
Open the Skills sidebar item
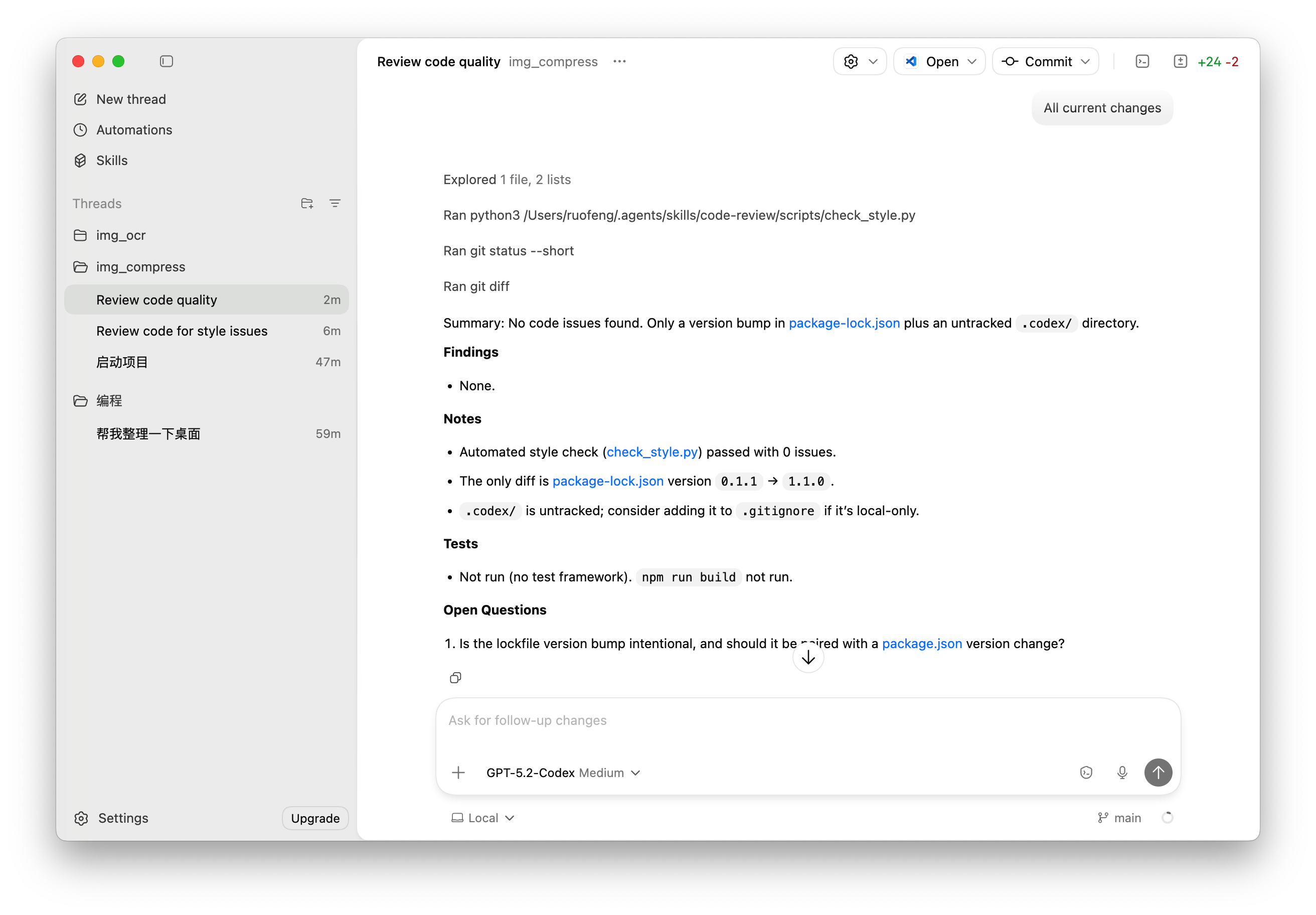112,161
